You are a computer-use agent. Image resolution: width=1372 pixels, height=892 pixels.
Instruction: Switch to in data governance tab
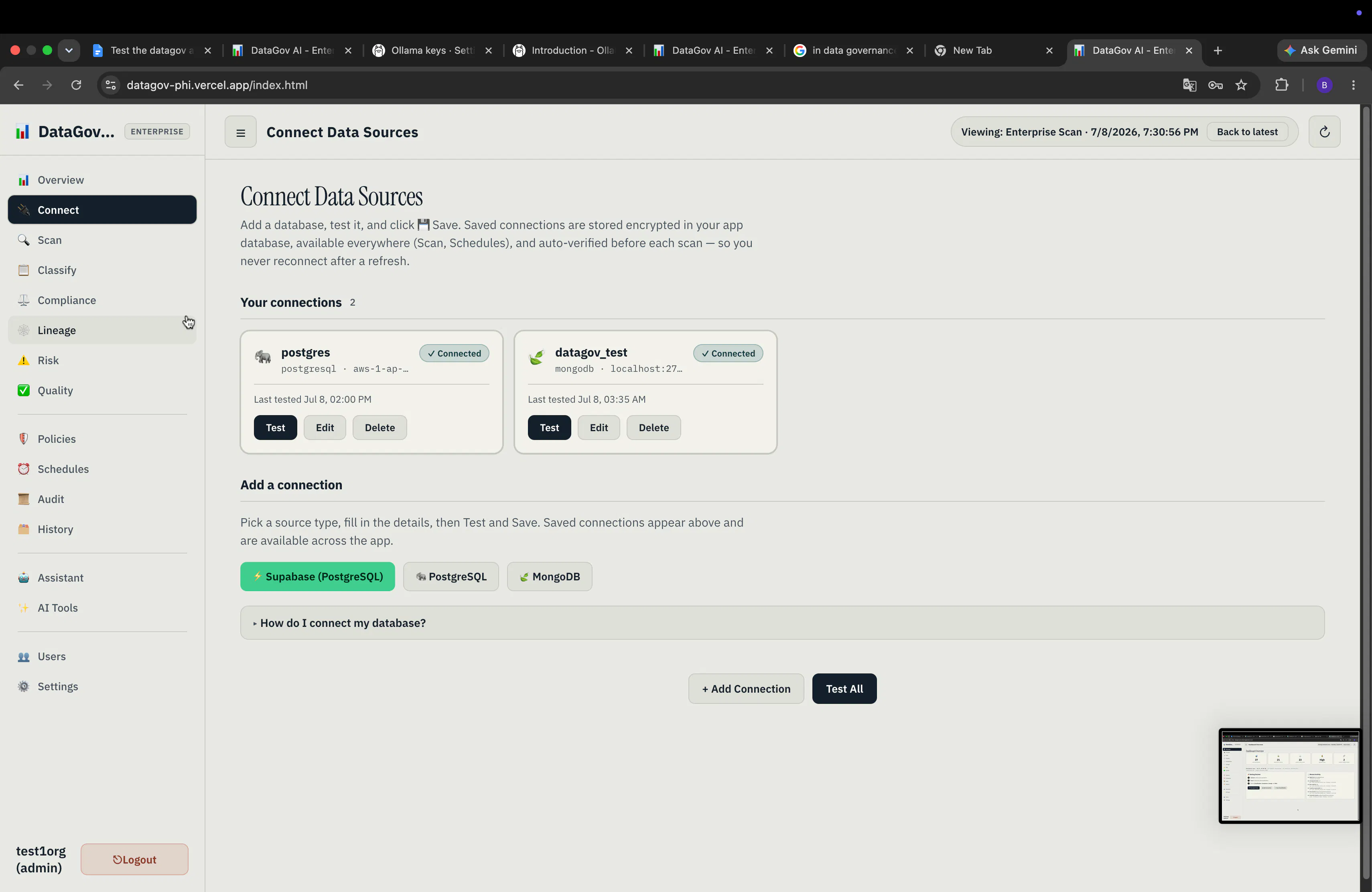[x=852, y=50]
